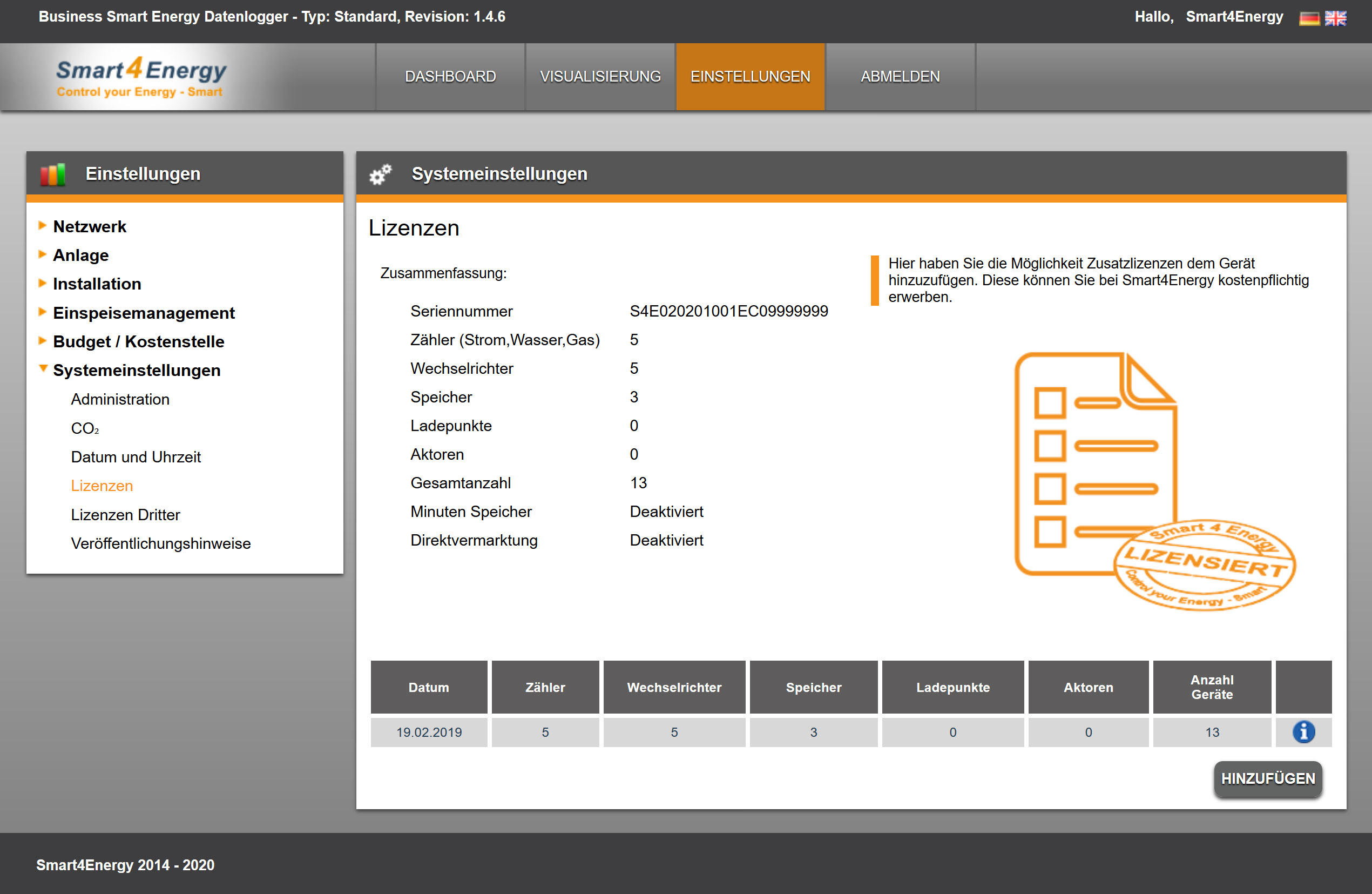Expand the Anlage section arrow
1372x894 pixels.
point(42,254)
